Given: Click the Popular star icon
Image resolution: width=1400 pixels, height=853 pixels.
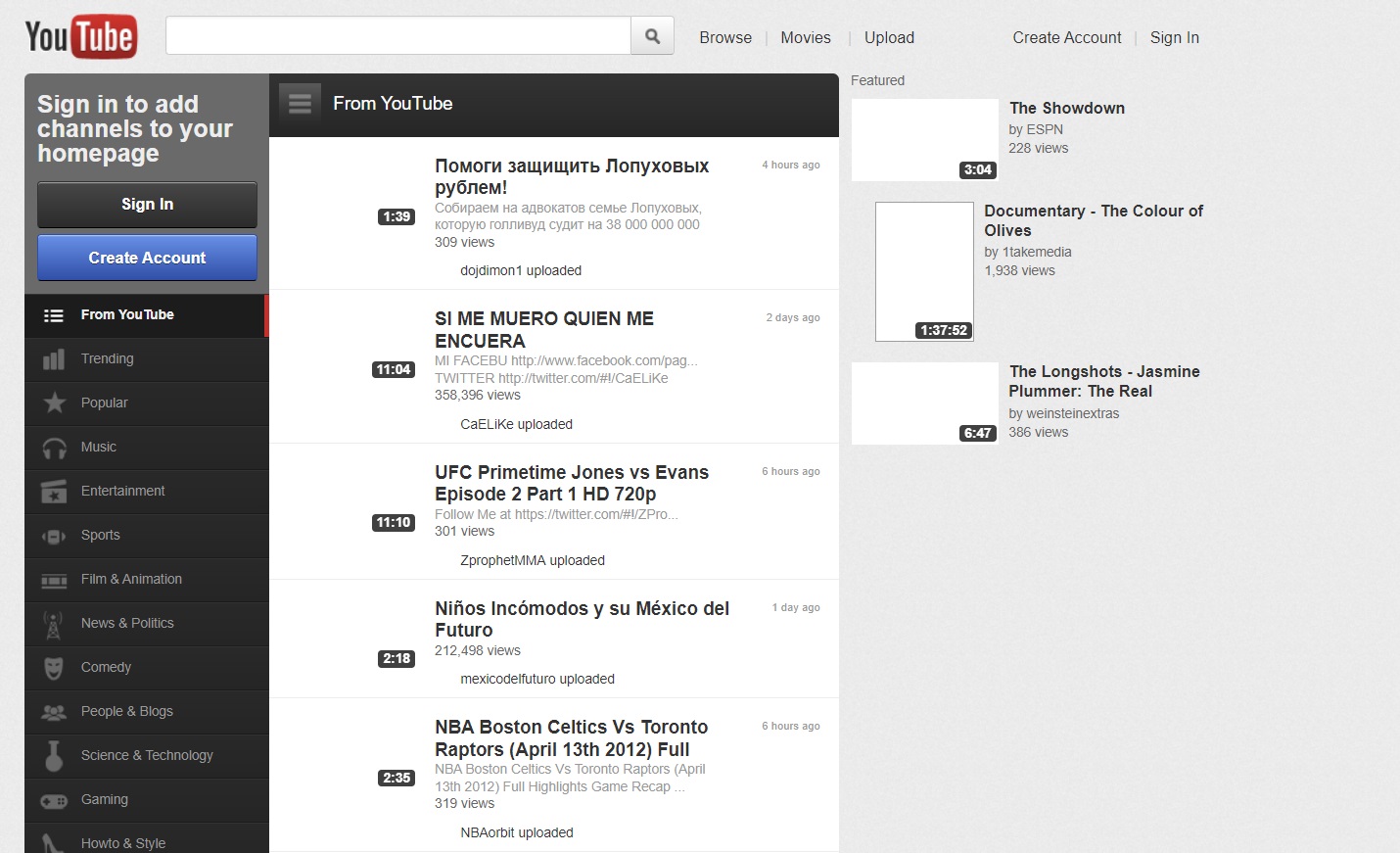Looking at the screenshot, I should (54, 403).
